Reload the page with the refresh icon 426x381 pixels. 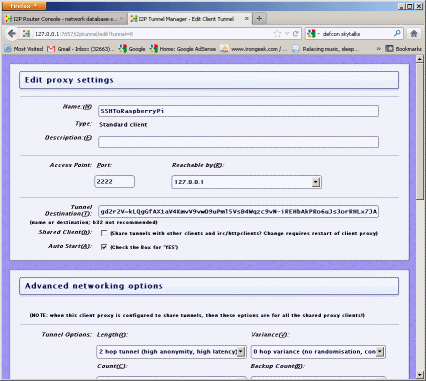click(x=295, y=34)
